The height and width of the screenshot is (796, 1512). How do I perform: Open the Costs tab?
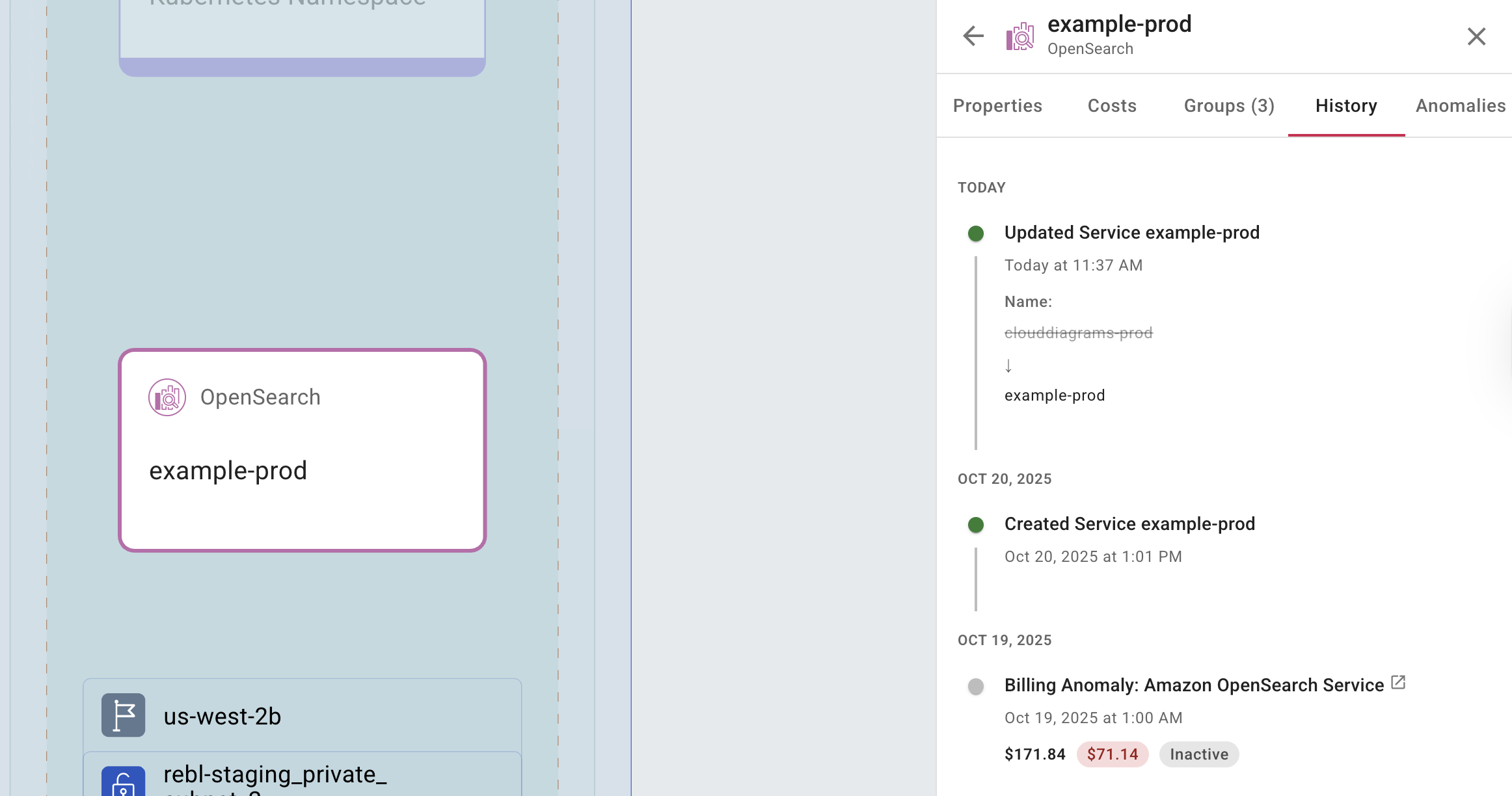[1112, 106]
